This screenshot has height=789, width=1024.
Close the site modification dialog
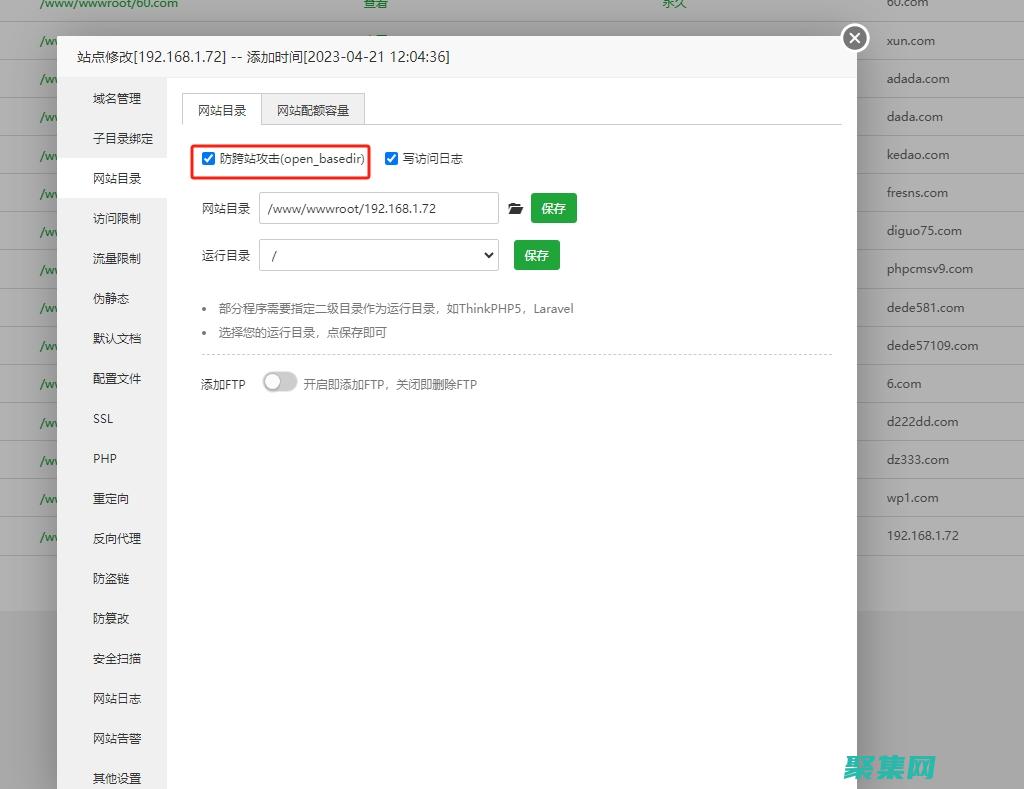[854, 38]
